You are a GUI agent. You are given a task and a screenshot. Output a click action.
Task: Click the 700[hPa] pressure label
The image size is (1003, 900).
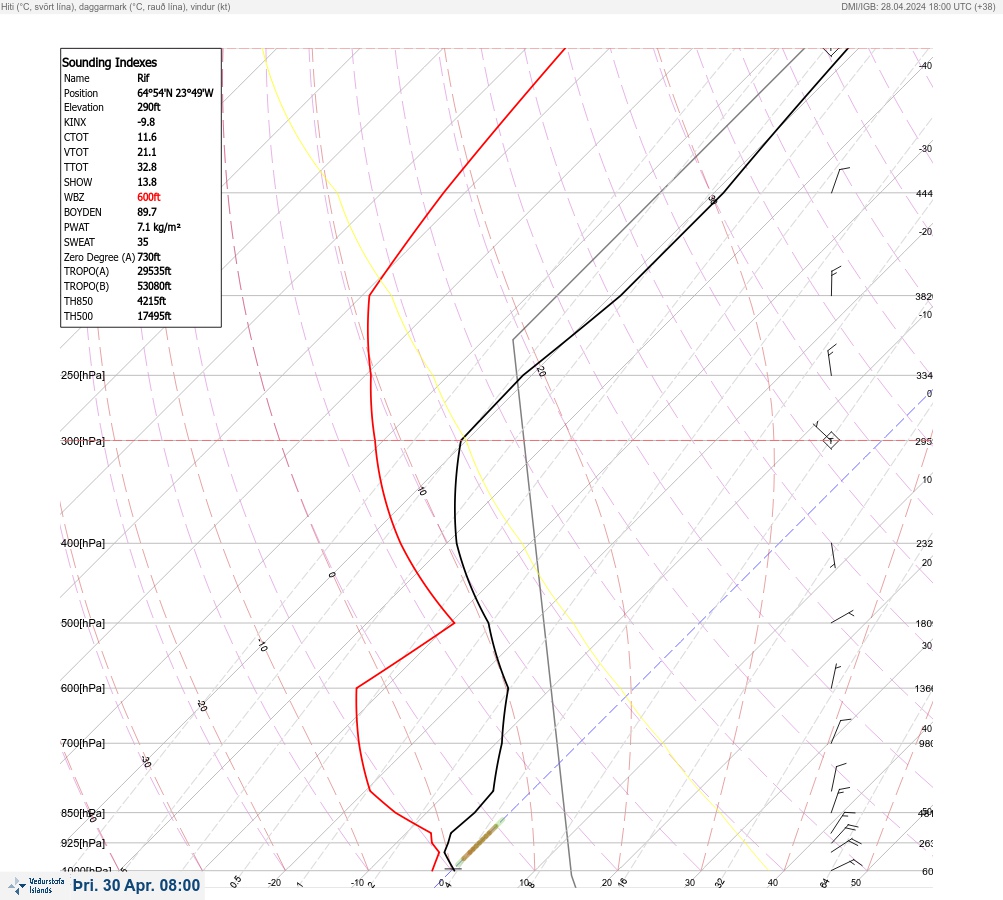click(x=83, y=743)
